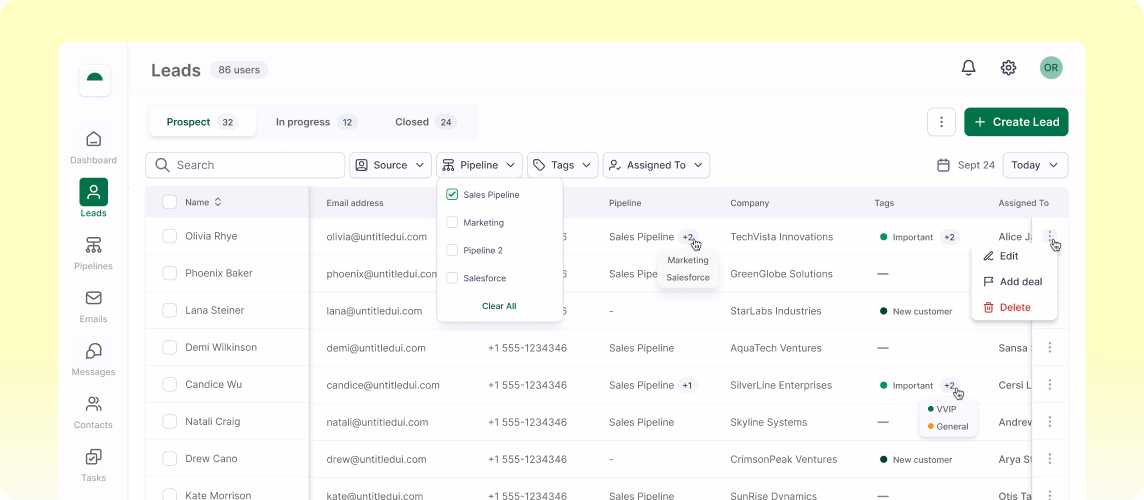The width and height of the screenshot is (1144, 500).
Task: Open settings gear icon
Action: 1008,68
